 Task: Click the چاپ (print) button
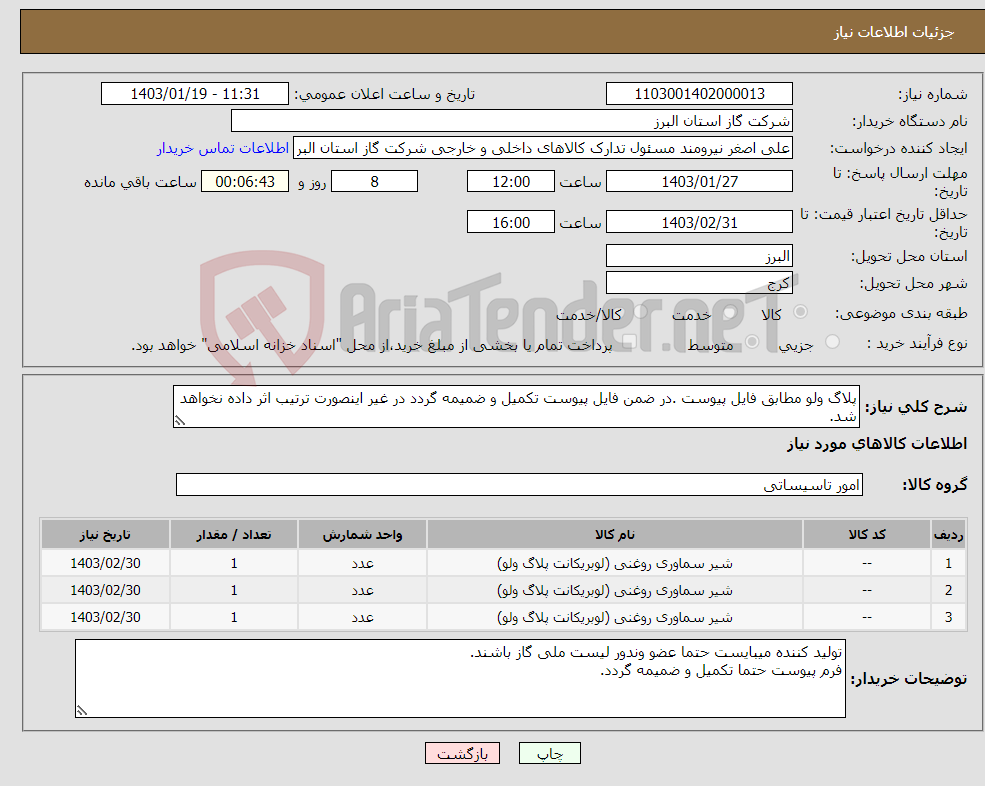tap(550, 753)
